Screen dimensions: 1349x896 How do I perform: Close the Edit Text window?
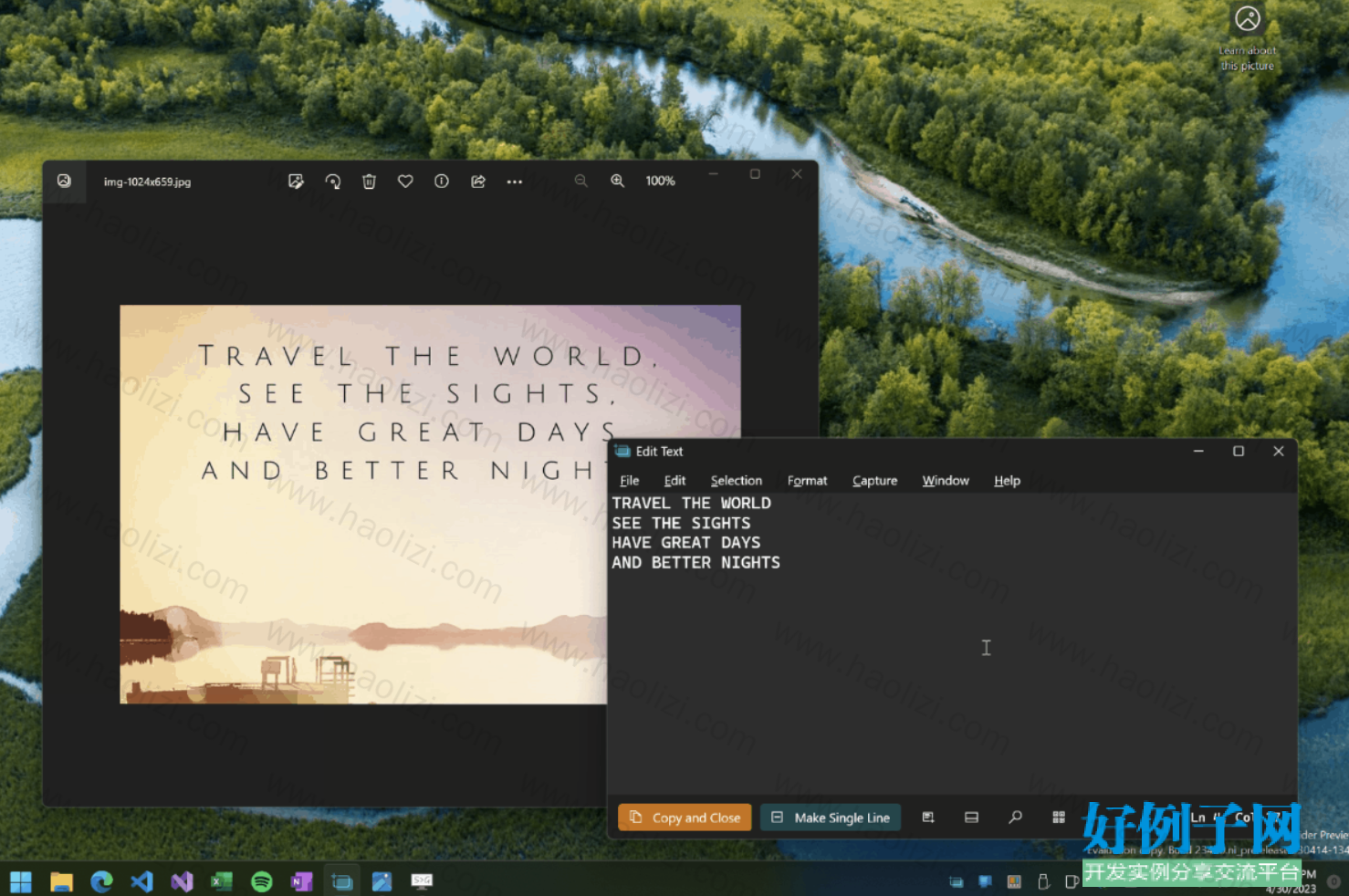1279,451
